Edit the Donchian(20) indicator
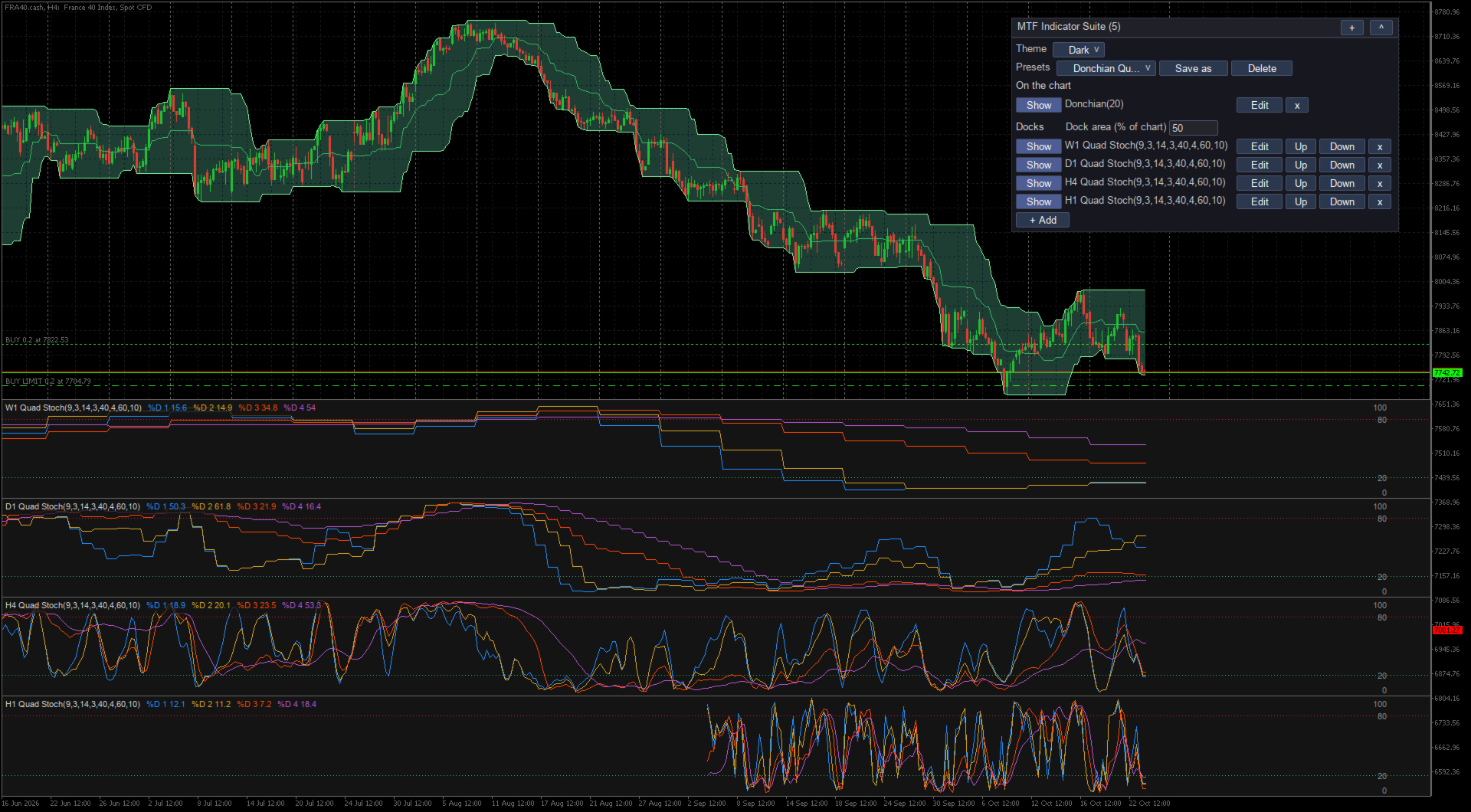This screenshot has width=1471, height=812. tap(1260, 105)
